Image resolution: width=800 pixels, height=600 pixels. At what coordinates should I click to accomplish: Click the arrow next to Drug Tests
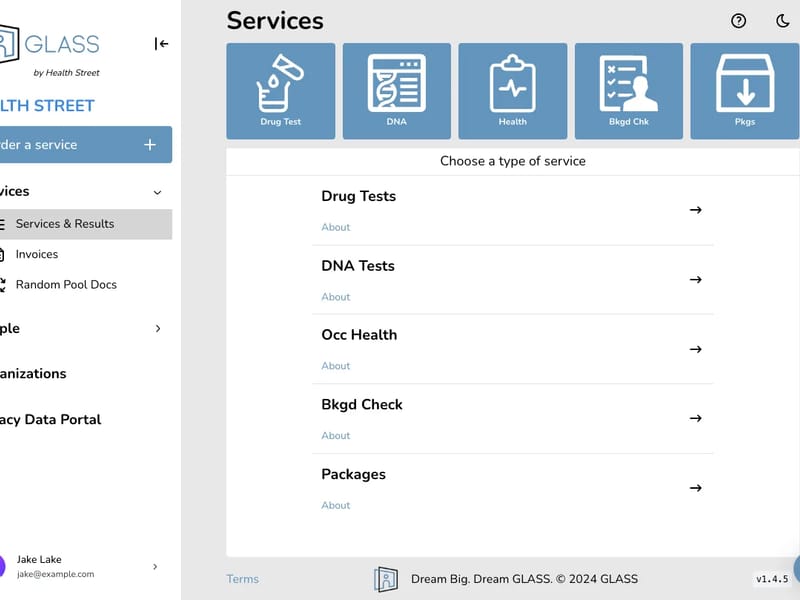[695, 210]
